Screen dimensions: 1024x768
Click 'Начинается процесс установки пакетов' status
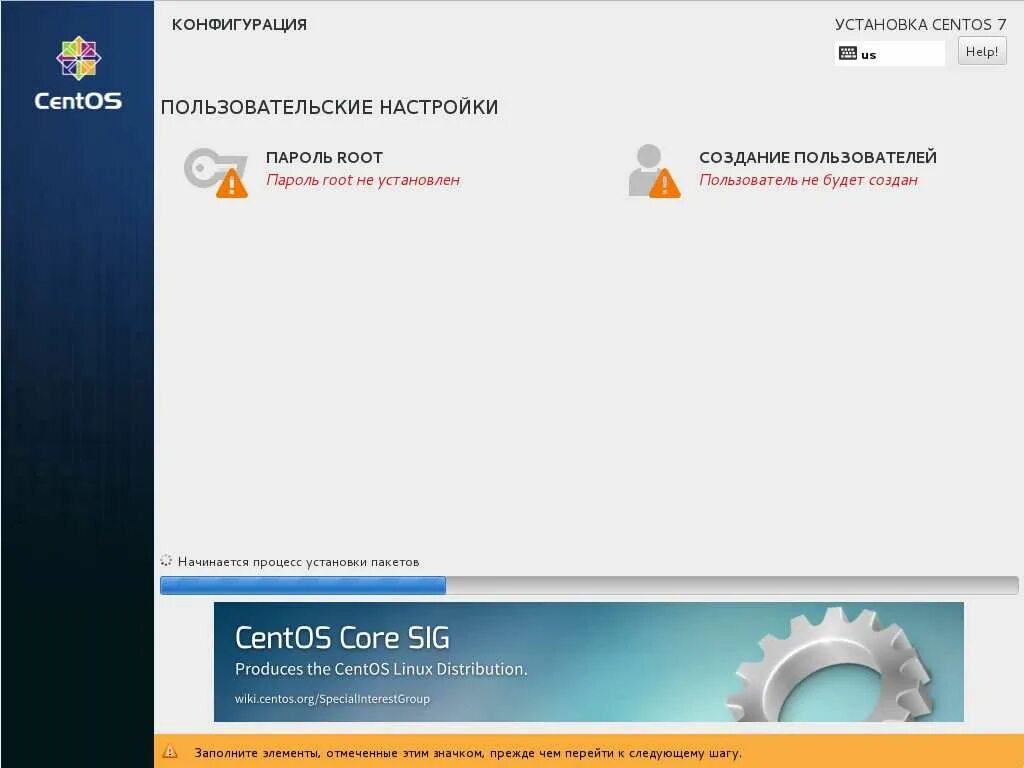(298, 562)
